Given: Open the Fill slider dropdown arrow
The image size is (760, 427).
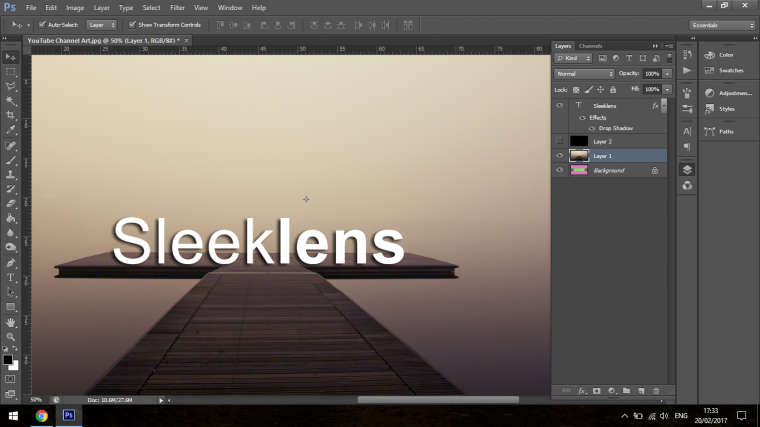Looking at the screenshot, I should point(667,89).
